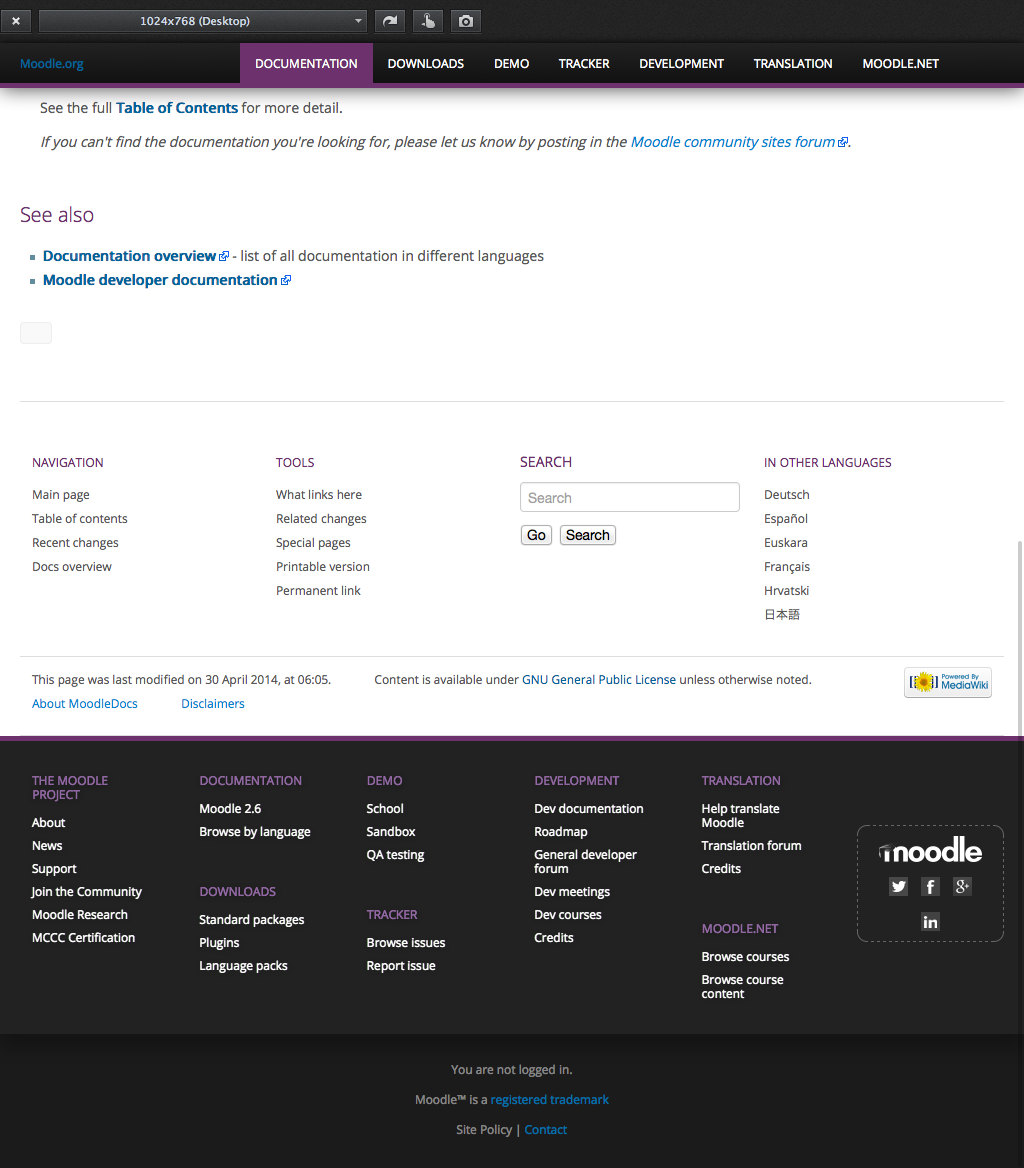Screen dimensions: 1024x1168
Task: Click the Powered by MediaWiki badge
Action: 947,682
